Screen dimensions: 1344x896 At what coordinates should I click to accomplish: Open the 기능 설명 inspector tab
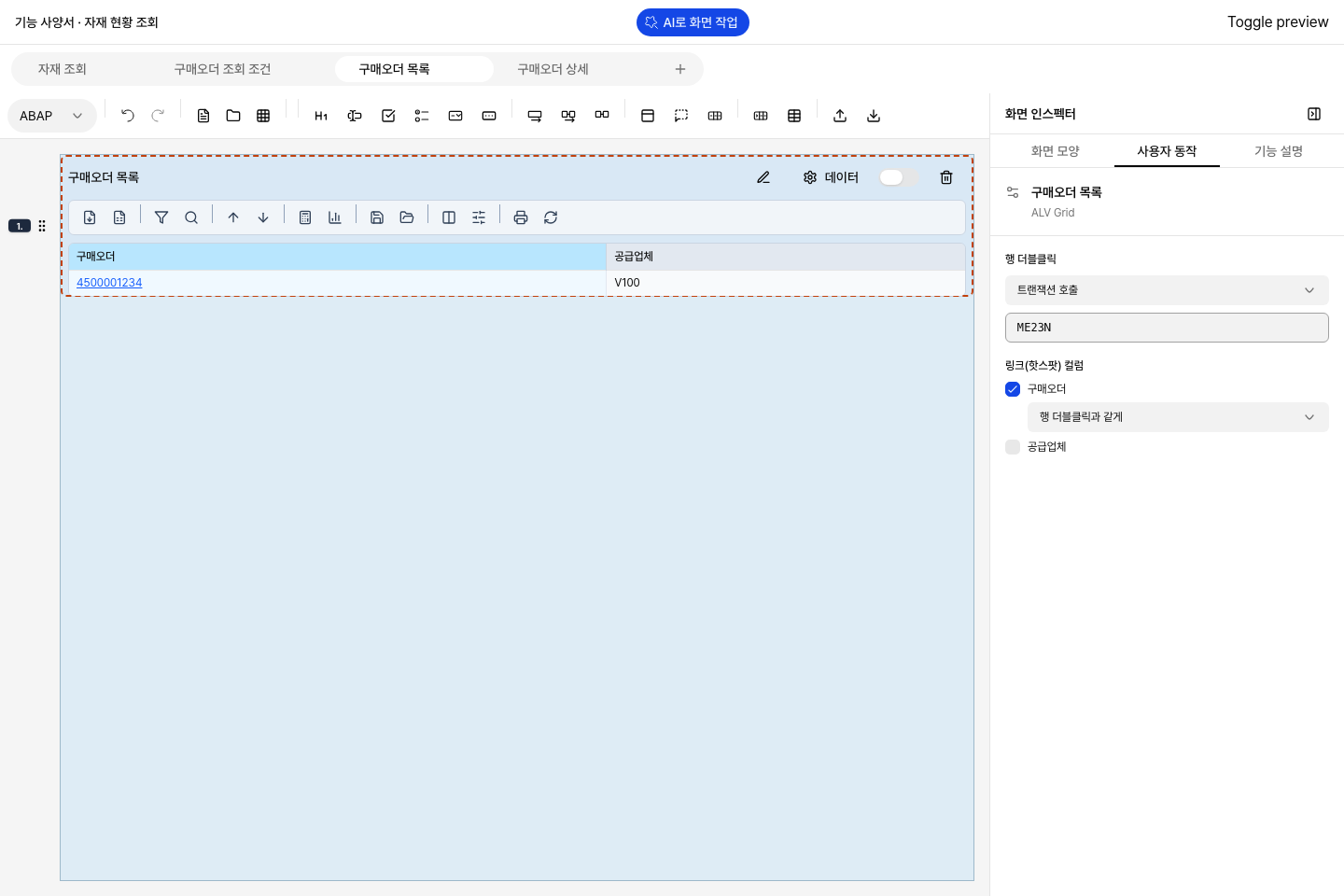coord(1279,151)
